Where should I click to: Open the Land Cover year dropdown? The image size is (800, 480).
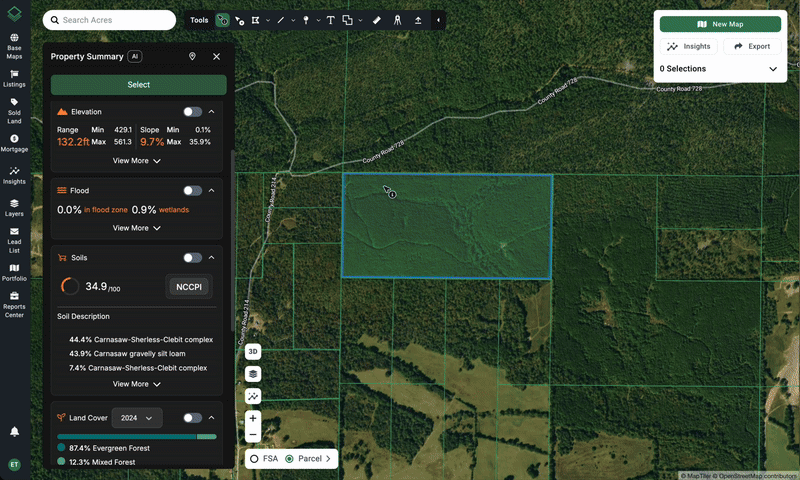[x=137, y=418]
